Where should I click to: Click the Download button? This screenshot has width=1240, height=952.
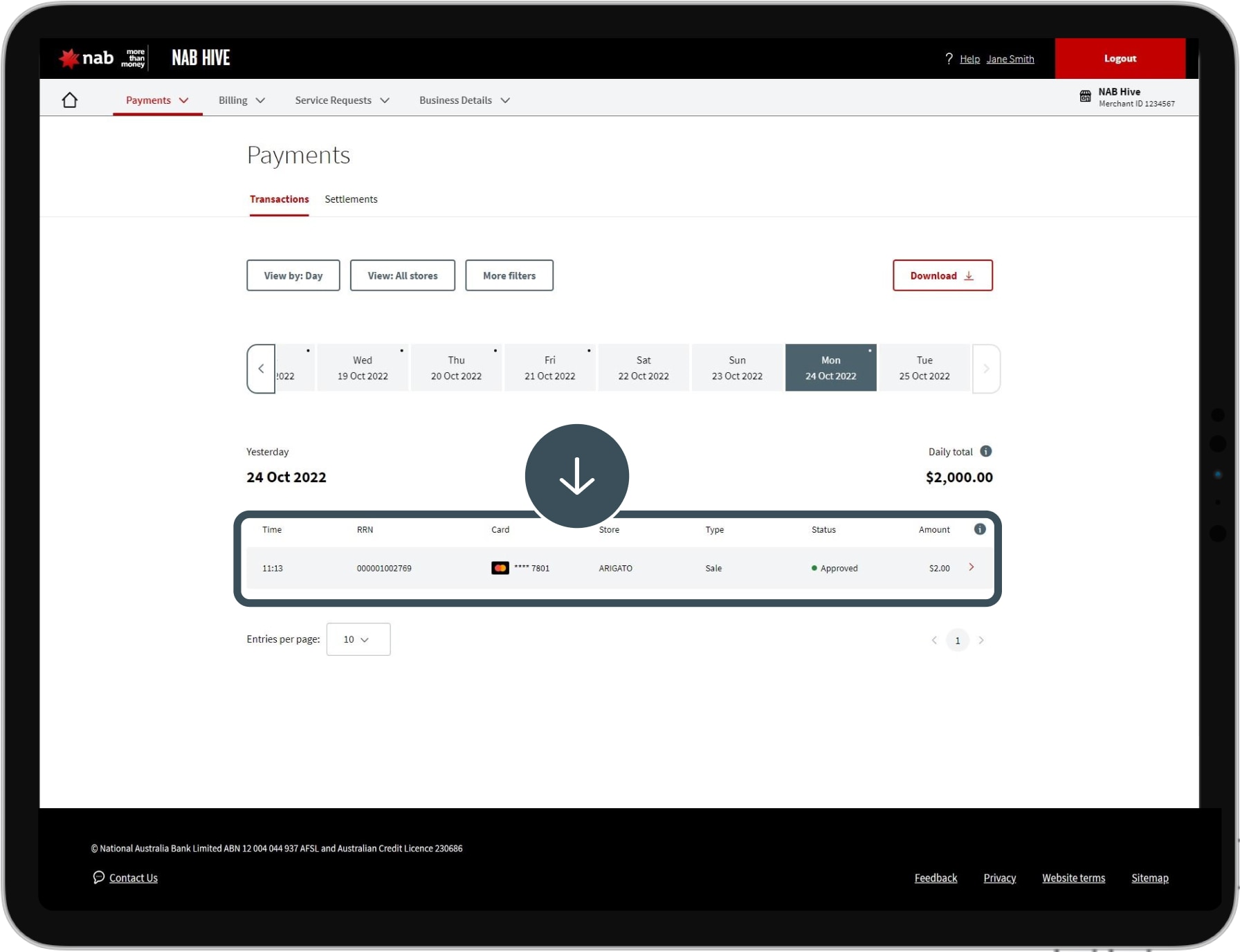click(942, 275)
